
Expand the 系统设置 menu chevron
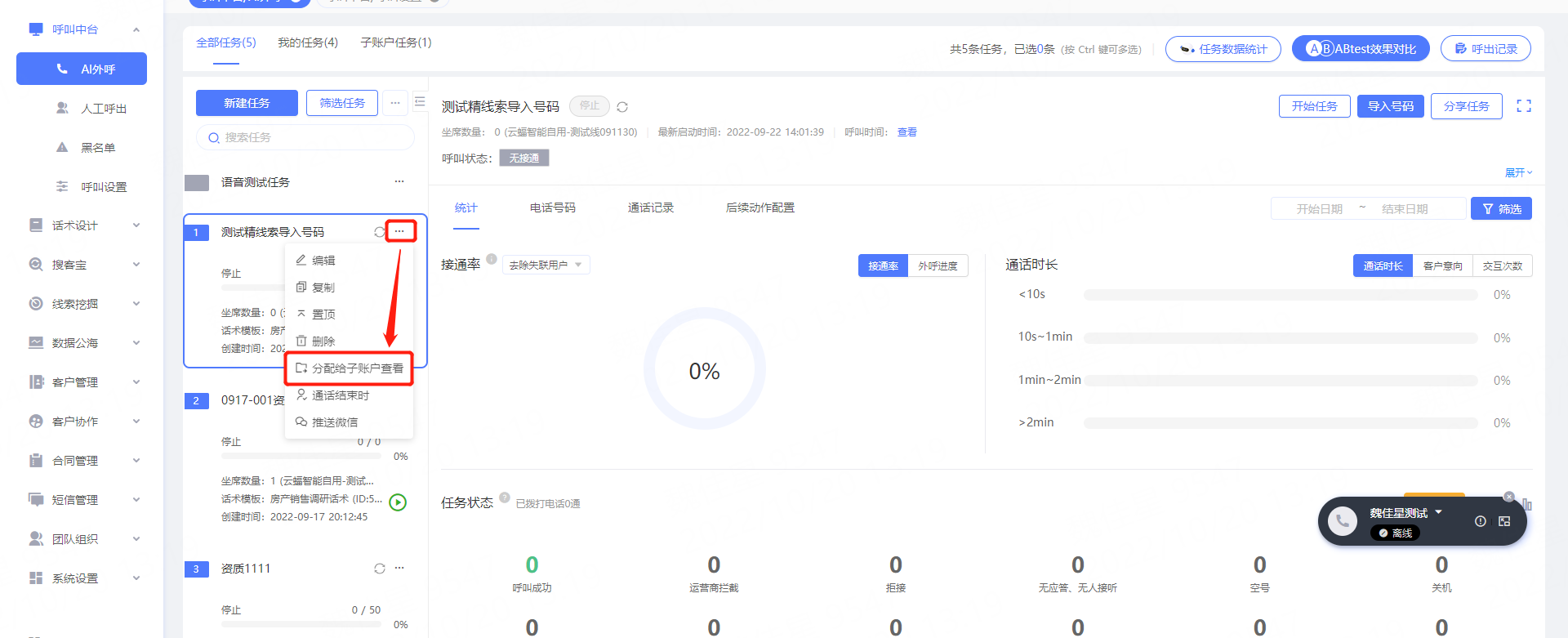(136, 578)
